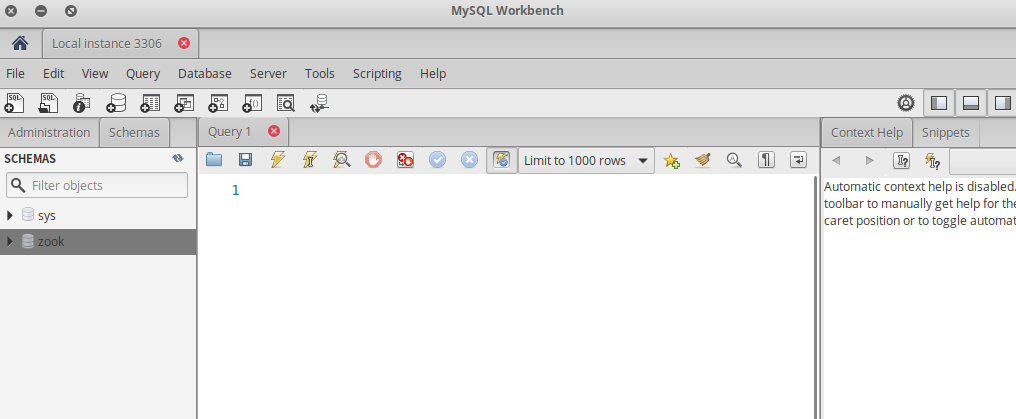Commit the current transaction
This screenshot has width=1016, height=419.
click(x=437, y=160)
